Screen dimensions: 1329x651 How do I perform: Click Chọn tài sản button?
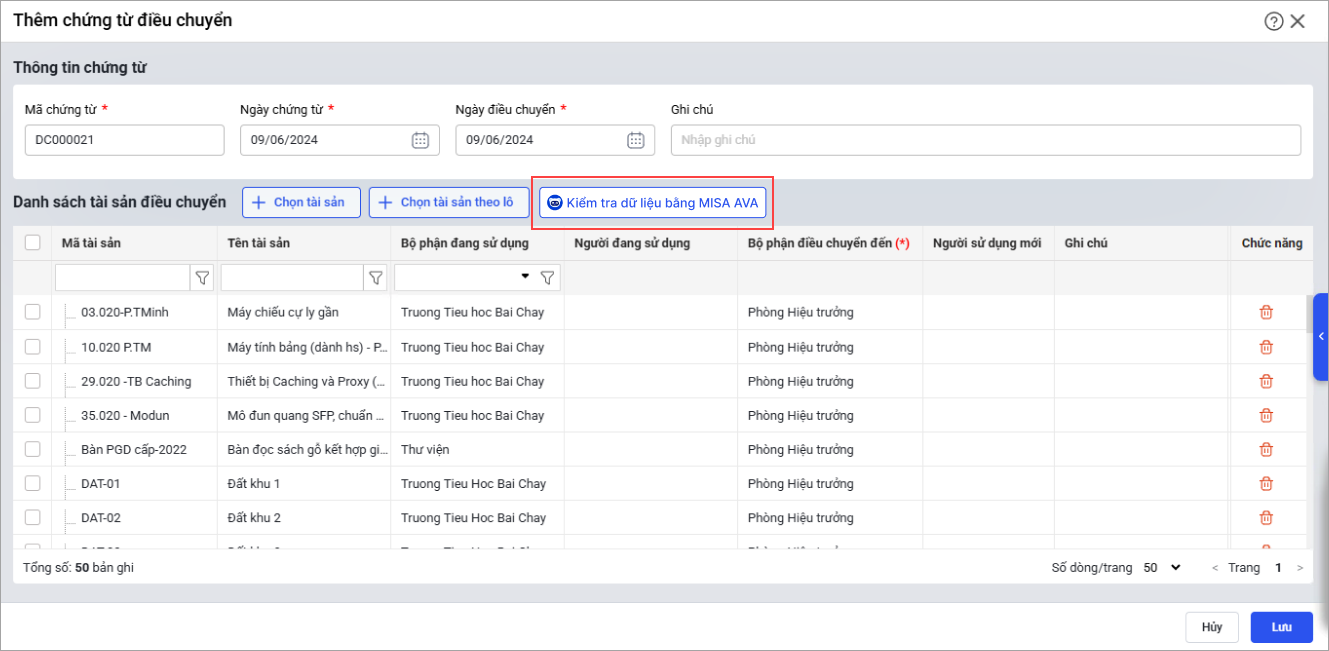[x=301, y=202]
